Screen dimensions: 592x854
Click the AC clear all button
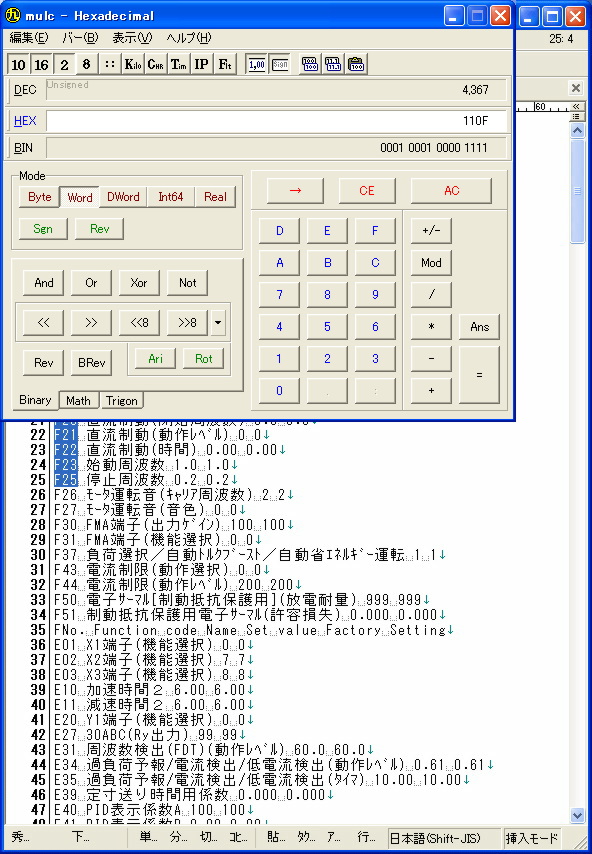[451, 191]
